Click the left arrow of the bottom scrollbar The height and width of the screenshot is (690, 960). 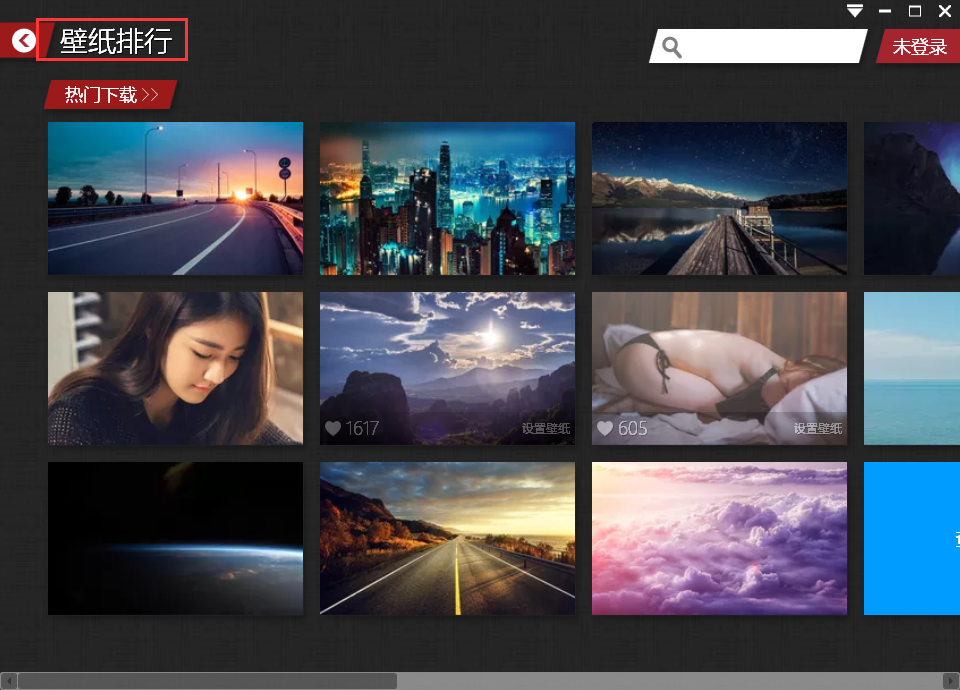tap(8, 679)
